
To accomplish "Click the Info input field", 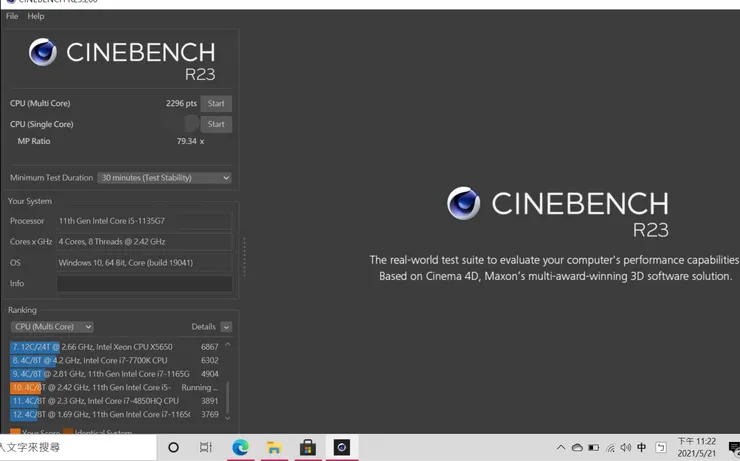I will click(x=144, y=283).
